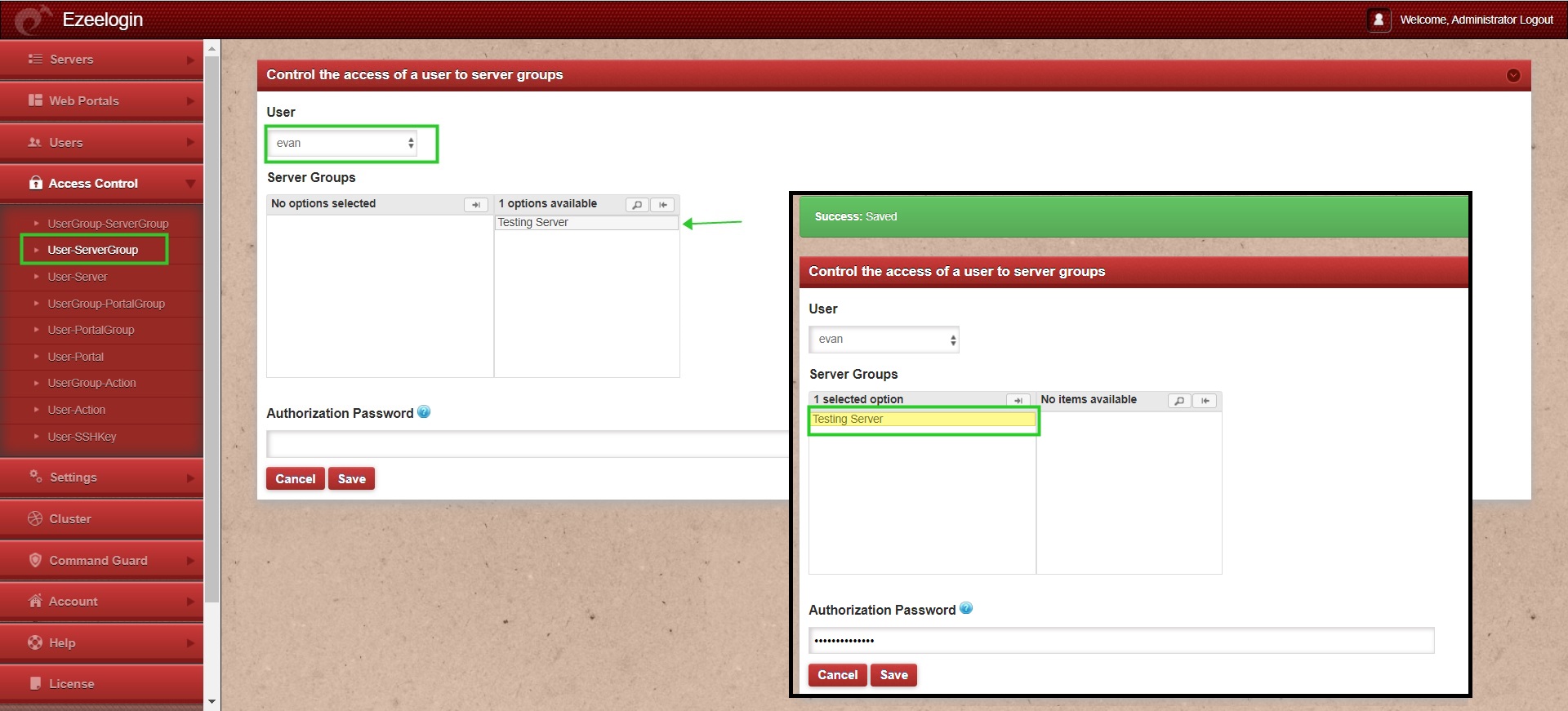
Task: Open User-Portal submenu item
Action: (x=76, y=357)
